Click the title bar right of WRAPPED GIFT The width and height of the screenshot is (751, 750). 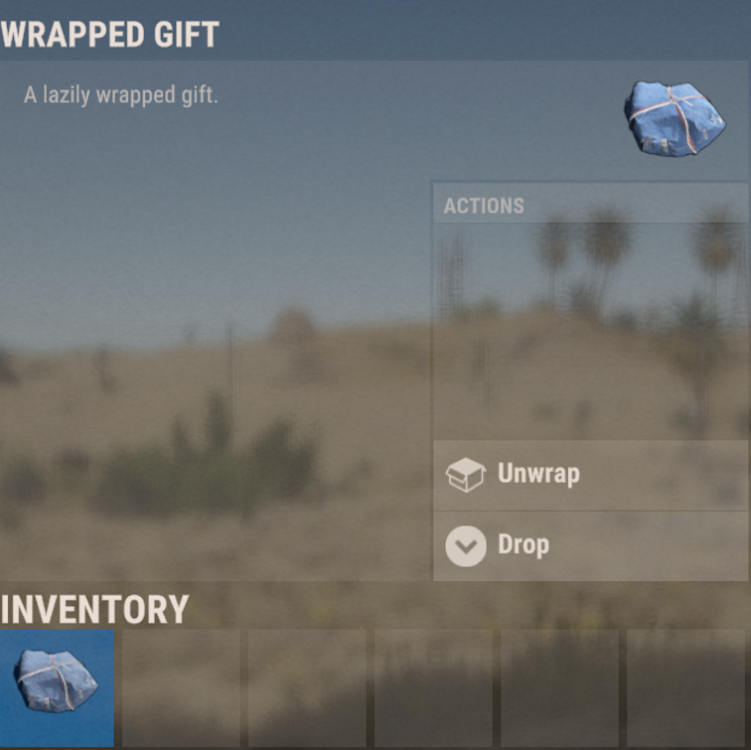click(484, 31)
